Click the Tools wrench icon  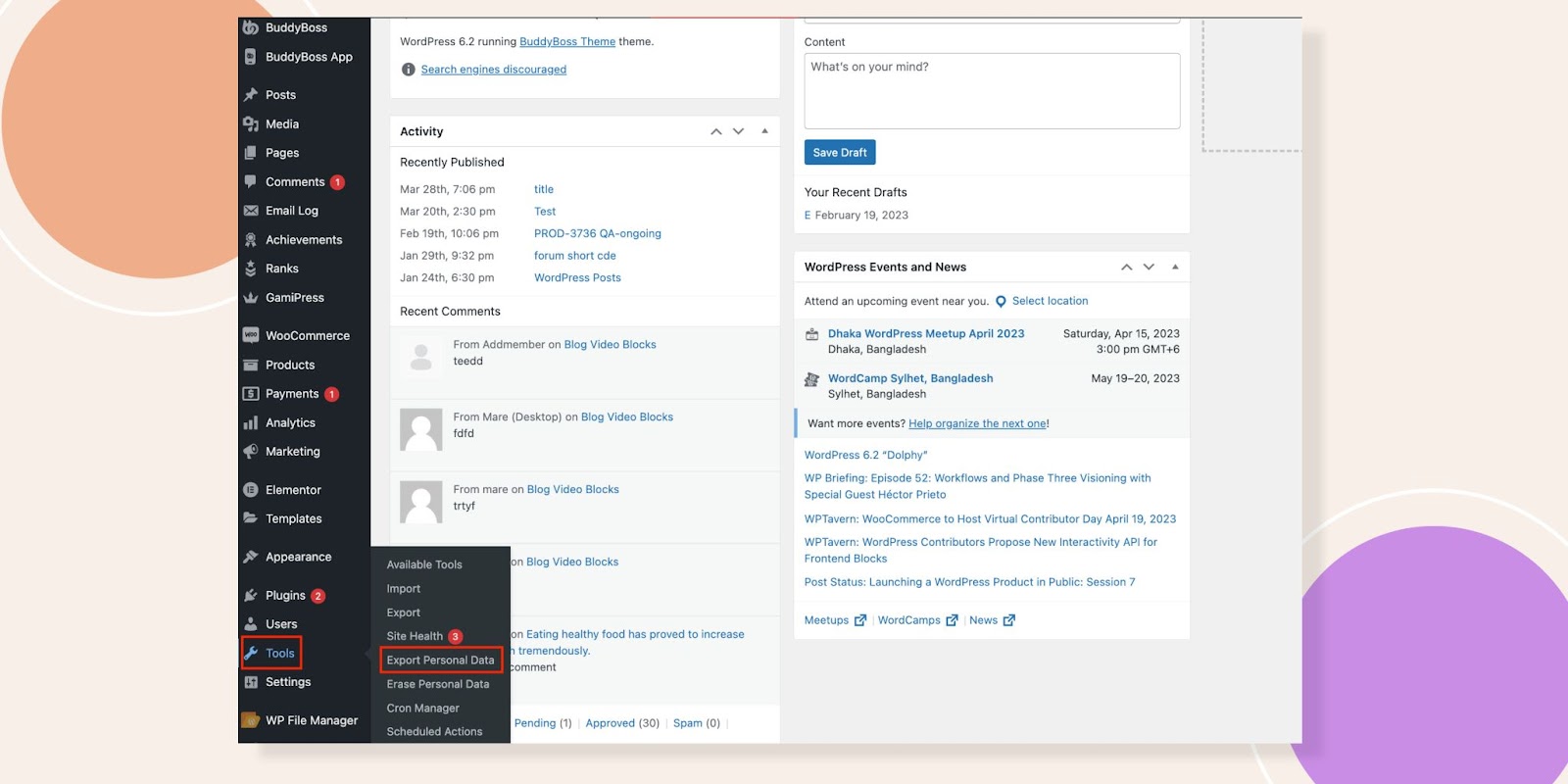(x=251, y=653)
